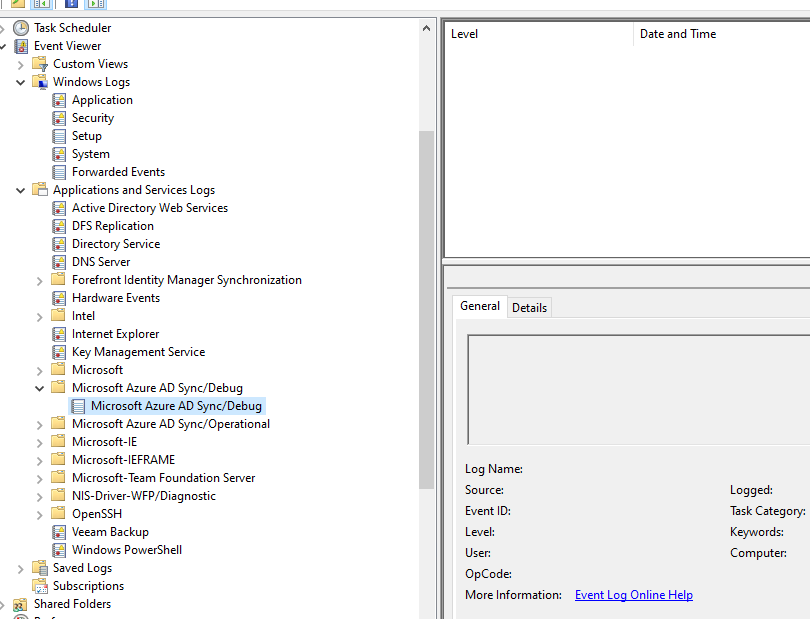Click the Application log icon
The image size is (810, 619).
(x=59, y=100)
